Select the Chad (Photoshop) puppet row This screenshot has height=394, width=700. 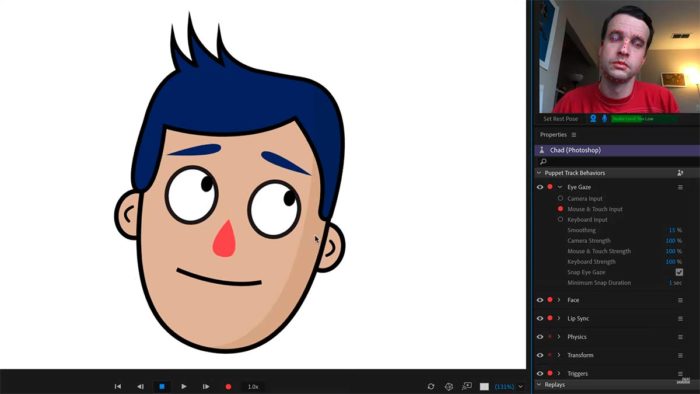coord(617,150)
